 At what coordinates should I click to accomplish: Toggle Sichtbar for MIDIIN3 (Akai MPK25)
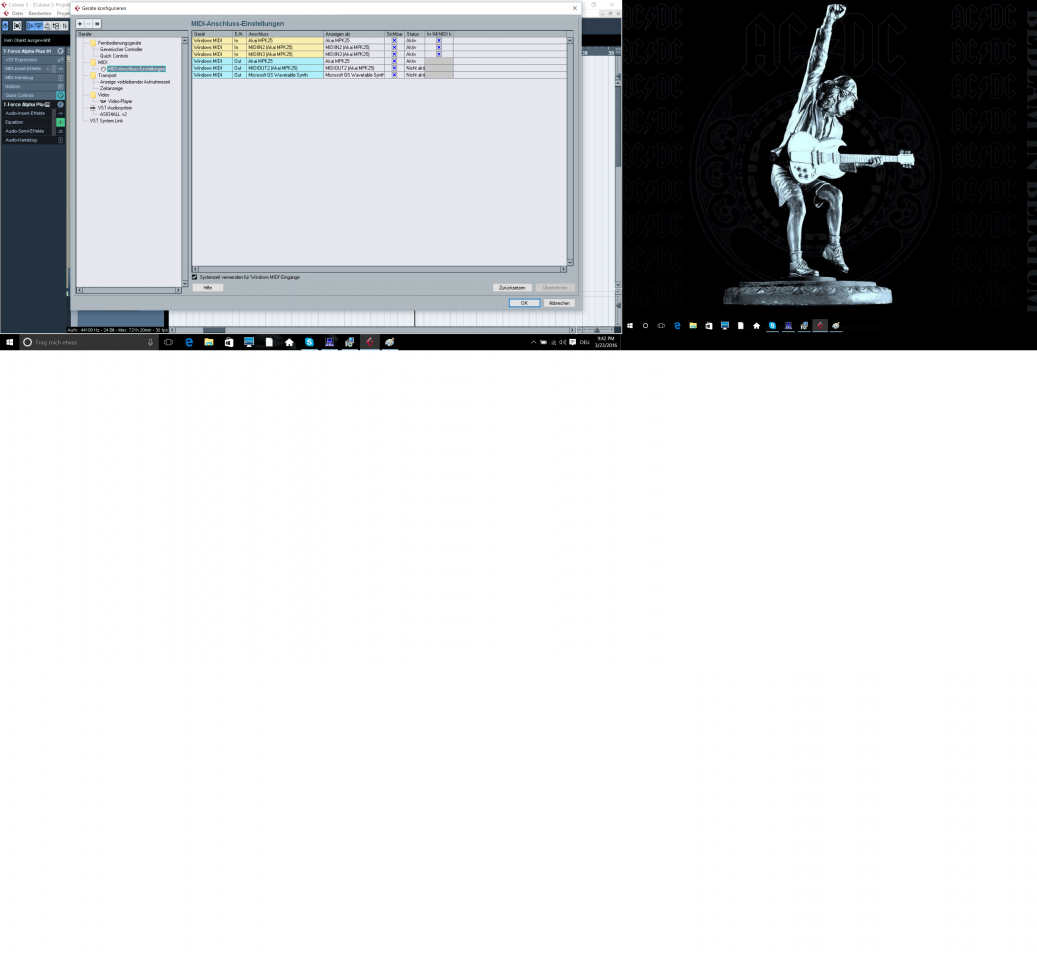click(395, 54)
